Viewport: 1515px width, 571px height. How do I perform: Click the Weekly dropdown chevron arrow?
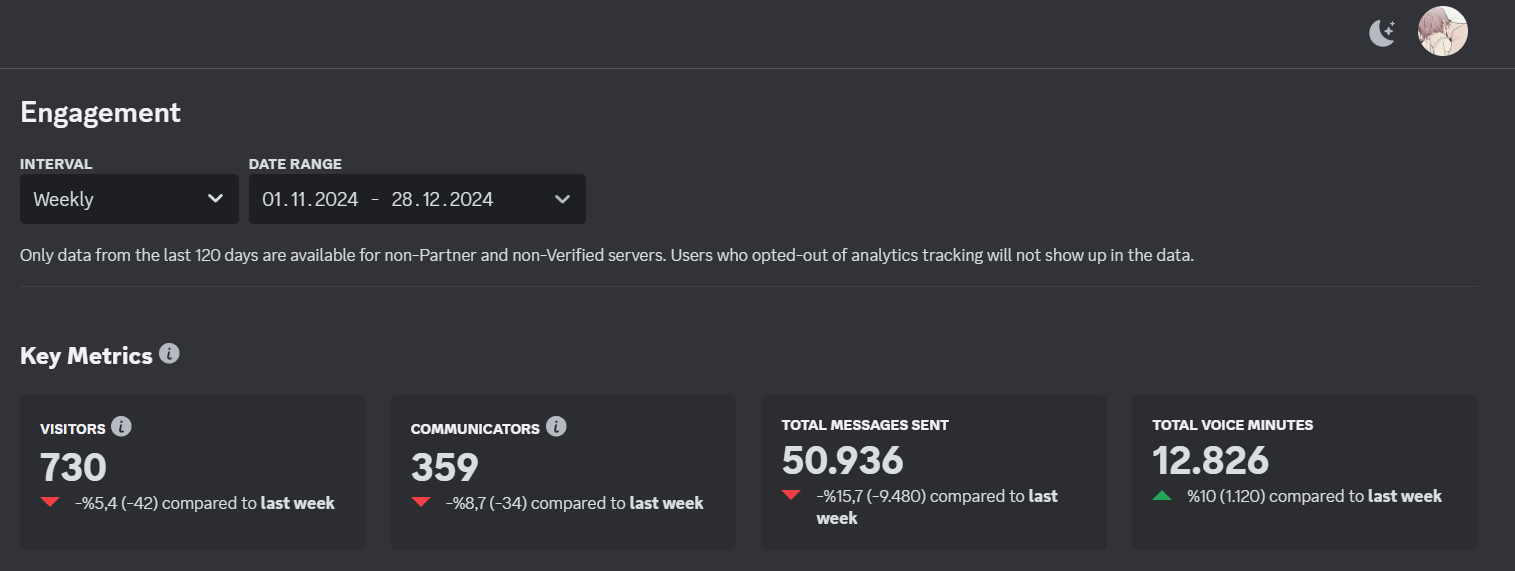click(x=215, y=199)
